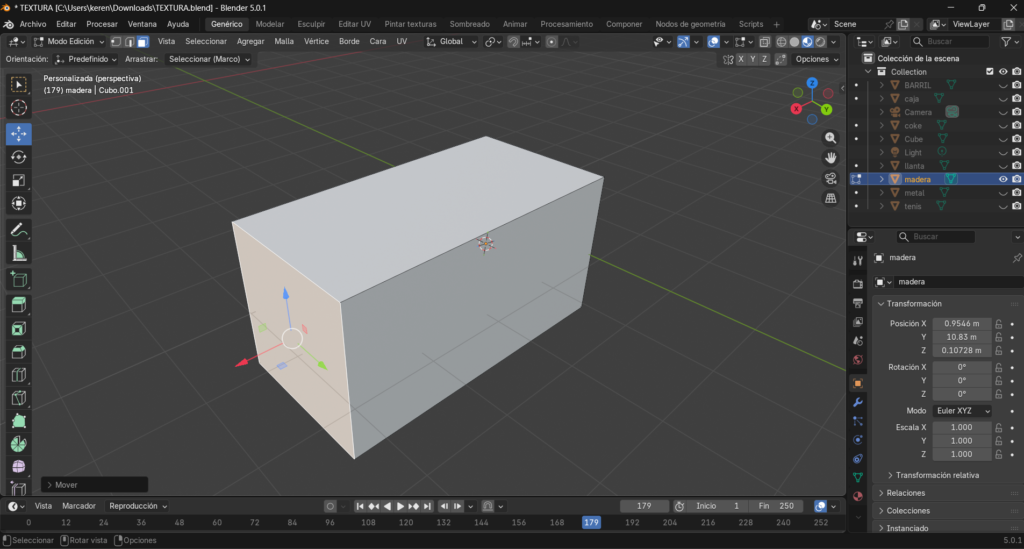Open the Modo Edición mode dropdown
Viewport: 1024px width, 549px height.
point(69,41)
